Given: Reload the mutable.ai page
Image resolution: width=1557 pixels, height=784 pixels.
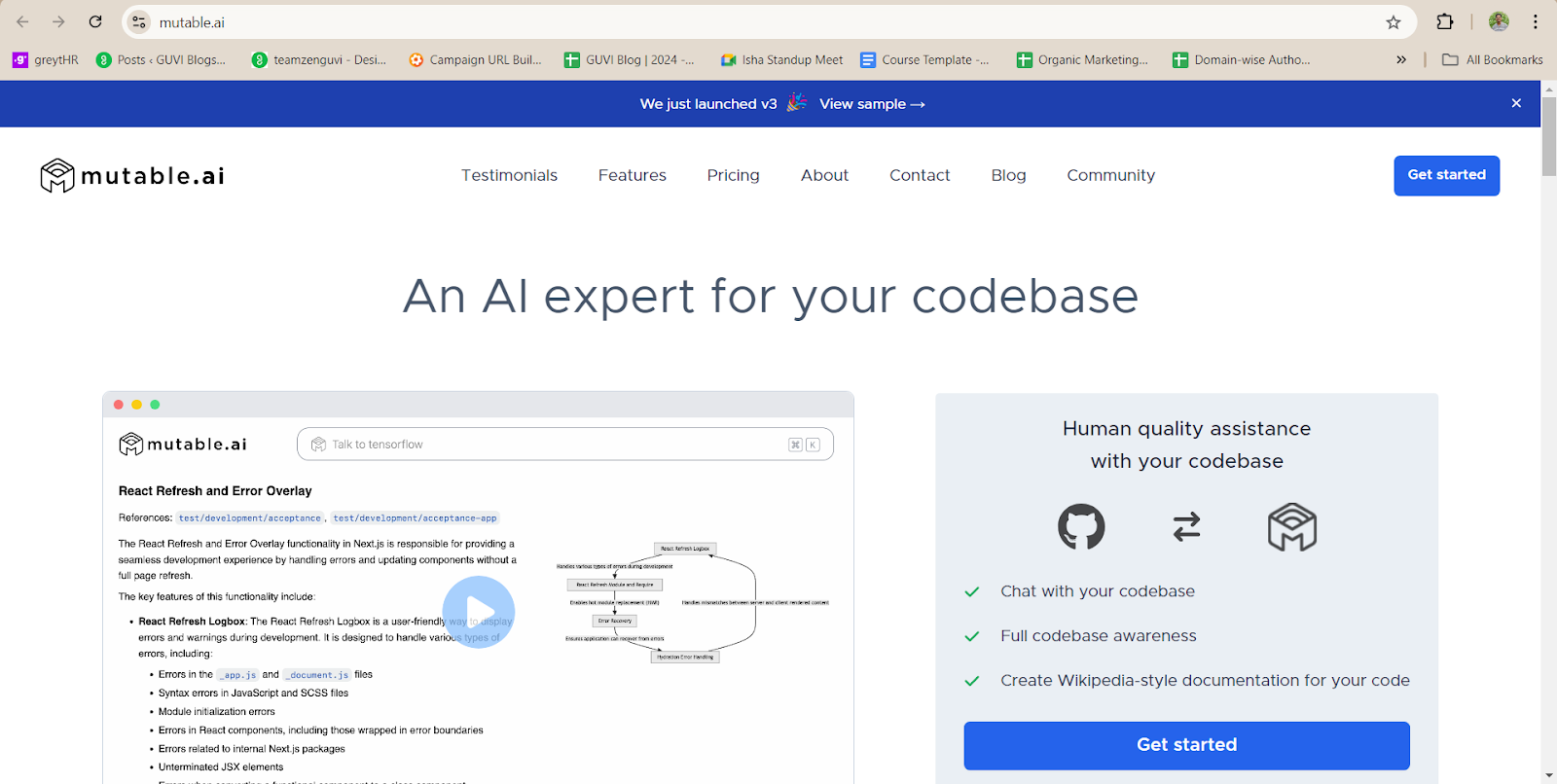Looking at the screenshot, I should [95, 21].
